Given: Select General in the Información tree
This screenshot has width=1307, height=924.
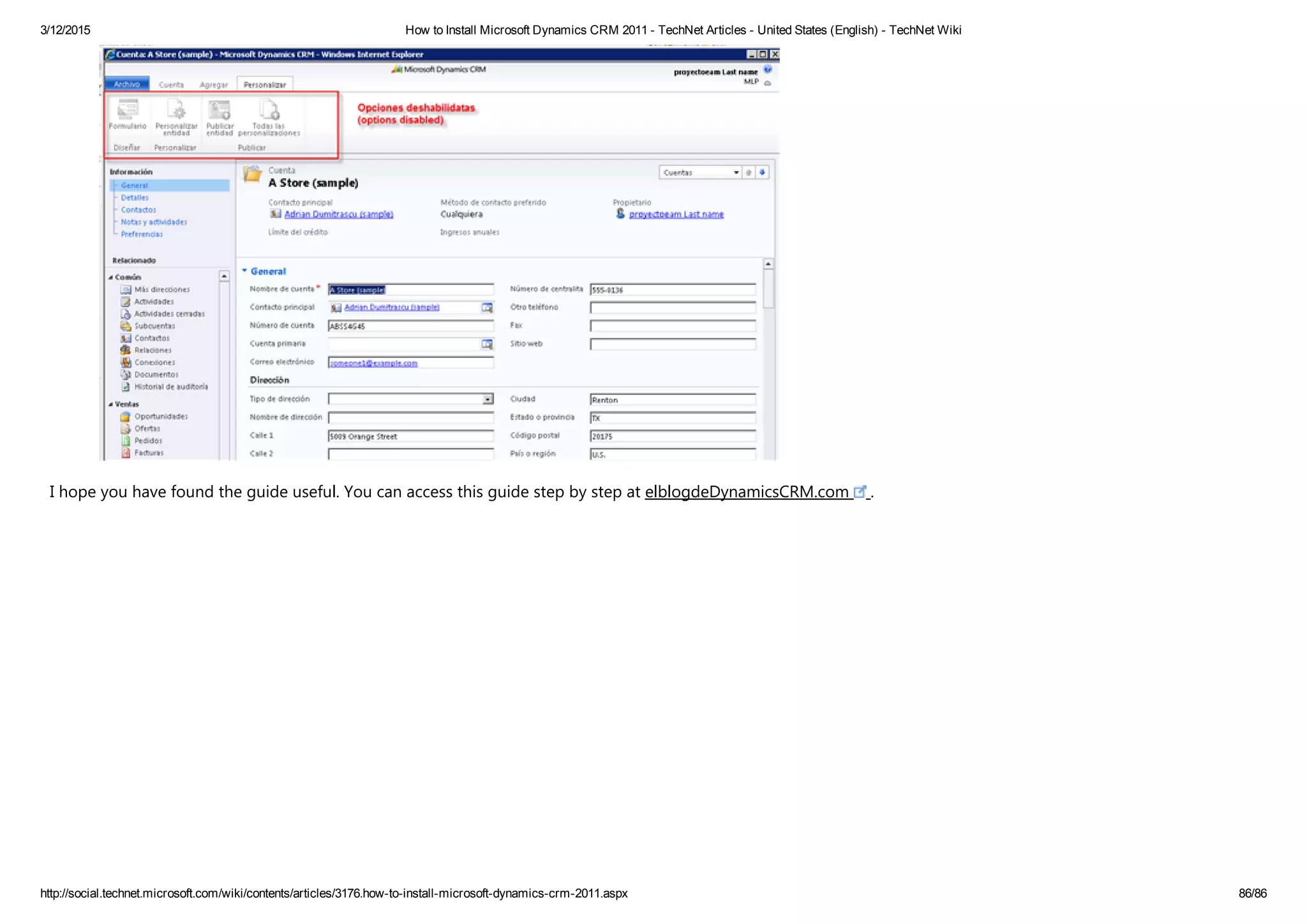Looking at the screenshot, I should [134, 186].
